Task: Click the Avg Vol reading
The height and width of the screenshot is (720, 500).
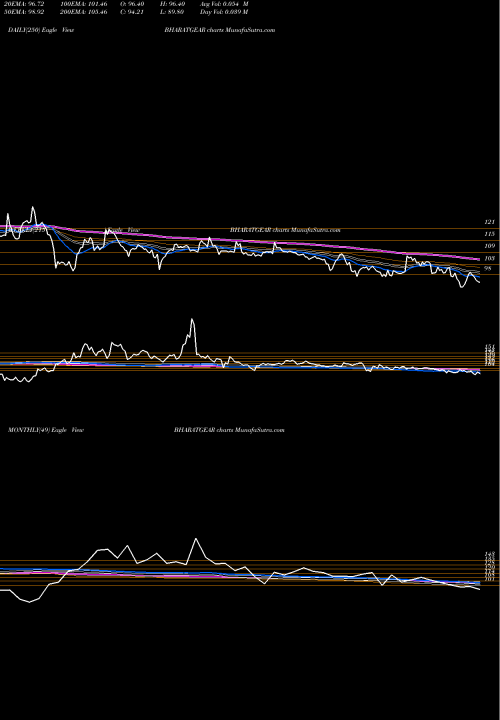Action: 224,4
